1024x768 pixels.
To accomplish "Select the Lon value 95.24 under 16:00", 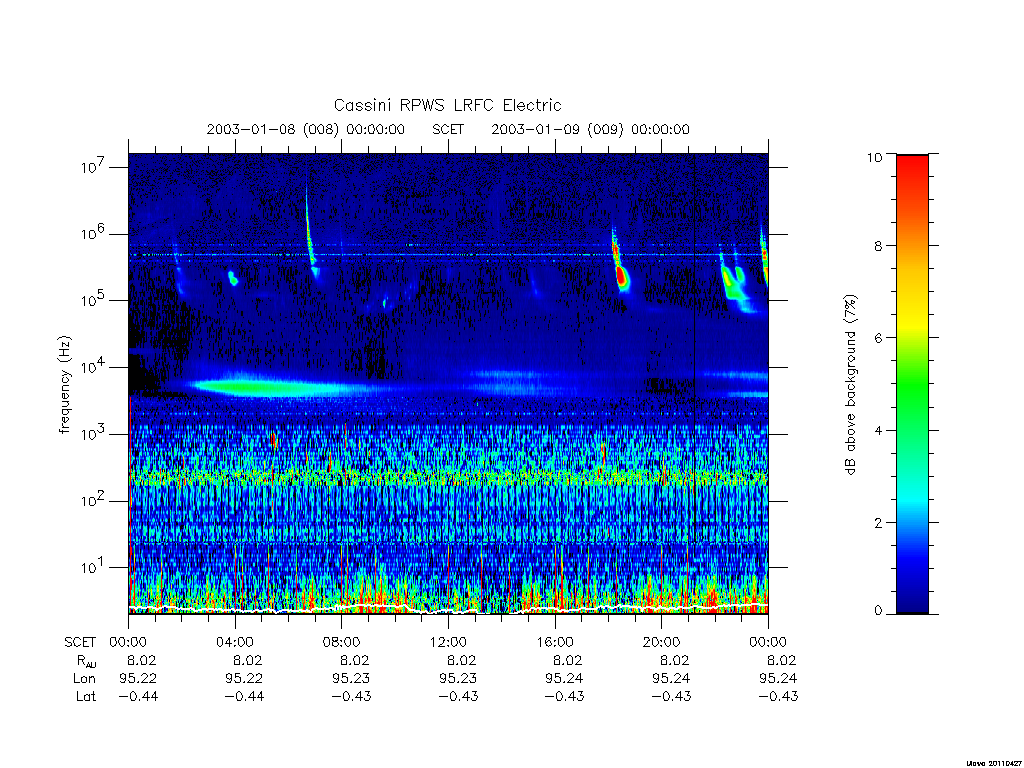I will tap(564, 679).
